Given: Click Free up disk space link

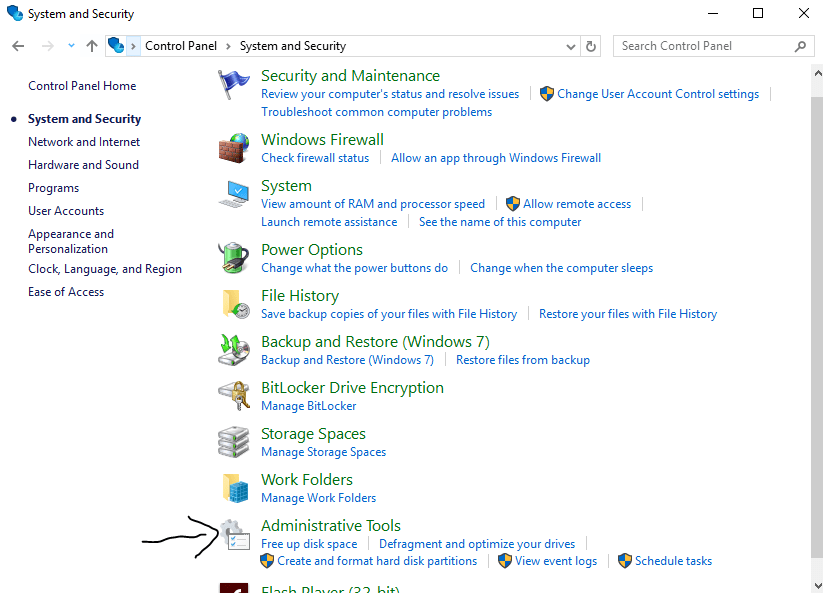Looking at the screenshot, I should tap(309, 544).
